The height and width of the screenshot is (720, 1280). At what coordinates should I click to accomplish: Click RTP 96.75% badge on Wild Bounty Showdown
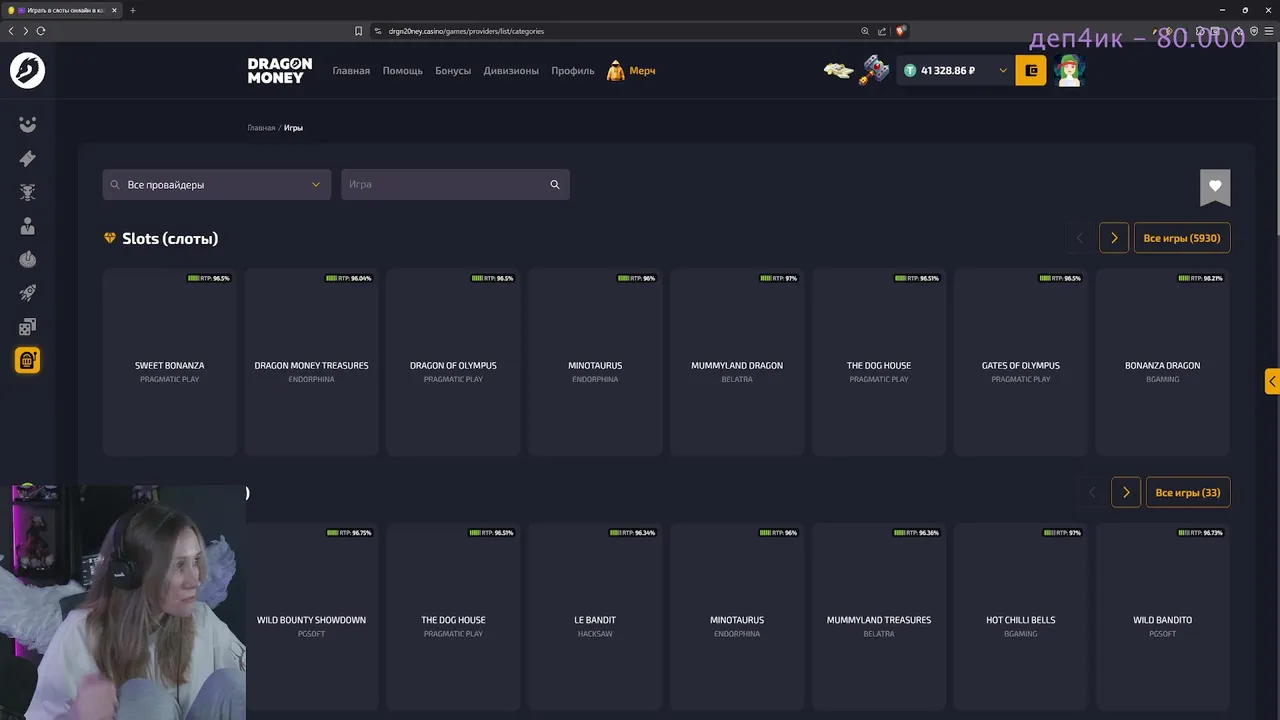point(350,533)
